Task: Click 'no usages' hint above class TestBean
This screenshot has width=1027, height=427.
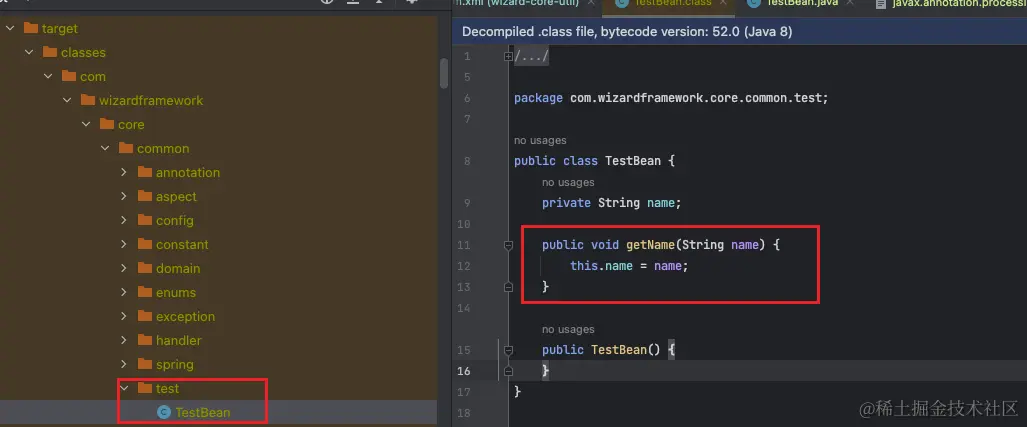Action: point(540,140)
